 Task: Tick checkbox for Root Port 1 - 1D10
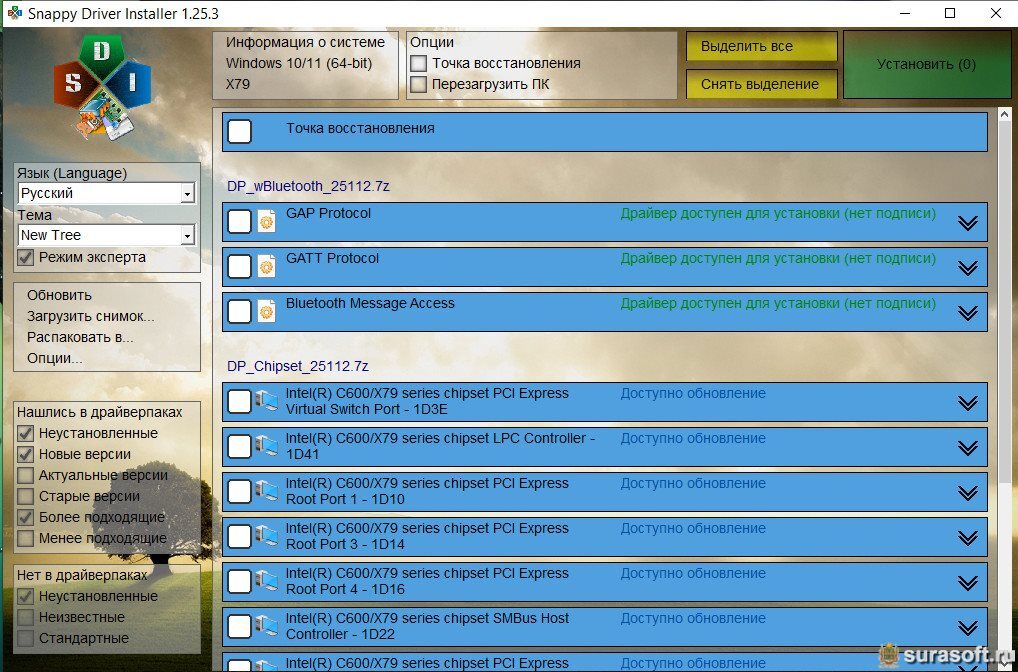pos(240,492)
